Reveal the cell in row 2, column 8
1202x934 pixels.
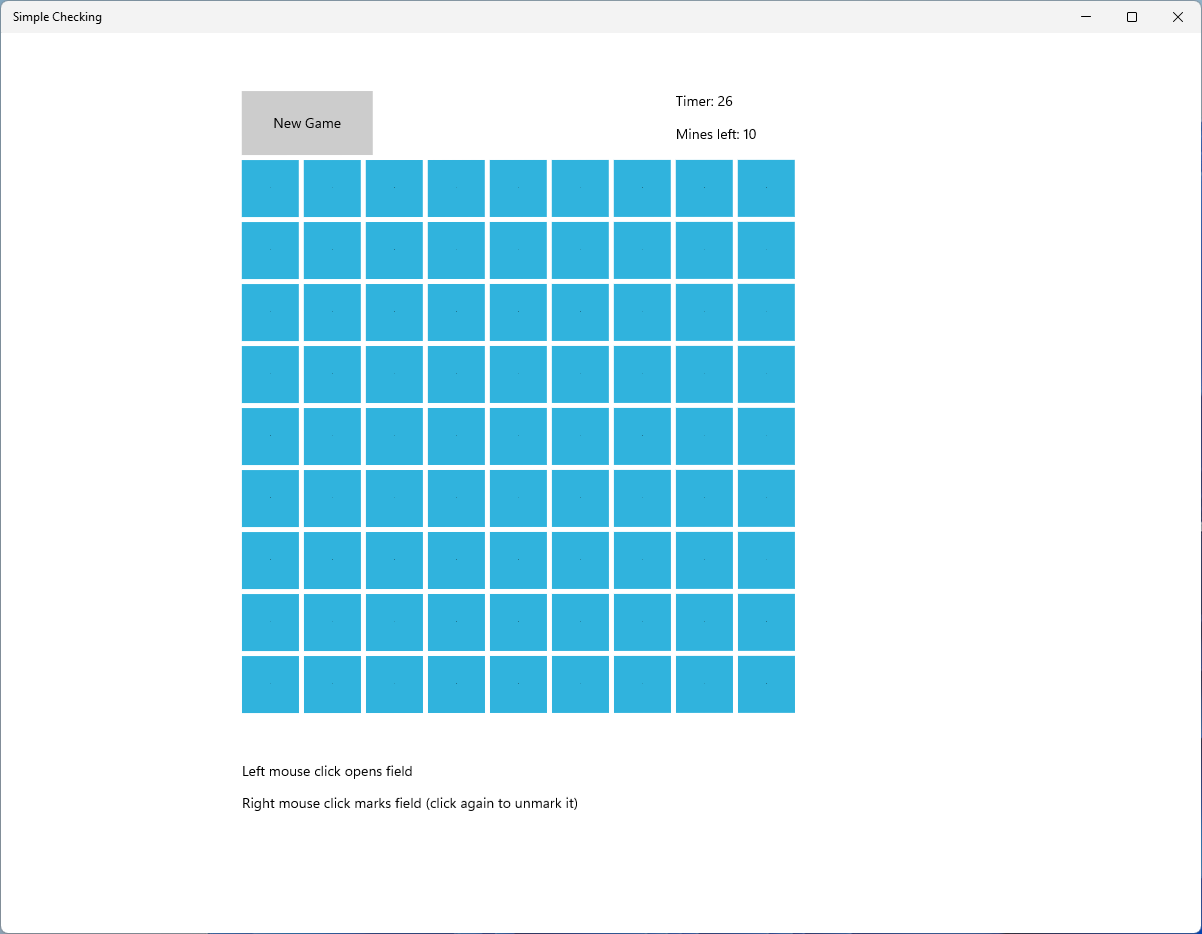(704, 250)
